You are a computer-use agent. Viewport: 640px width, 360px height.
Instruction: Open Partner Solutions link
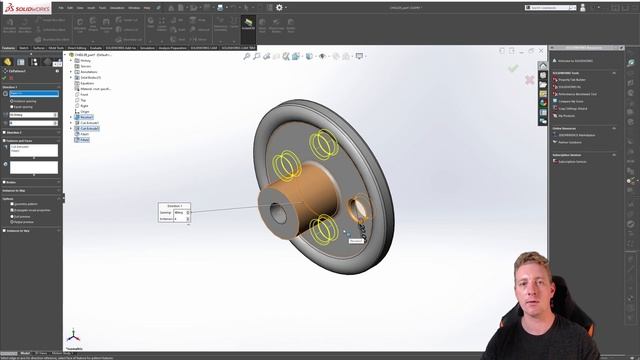tap(570, 142)
